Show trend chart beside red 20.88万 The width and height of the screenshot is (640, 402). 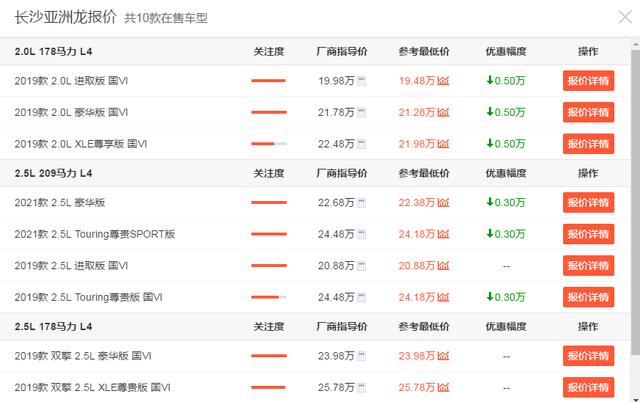point(443,266)
